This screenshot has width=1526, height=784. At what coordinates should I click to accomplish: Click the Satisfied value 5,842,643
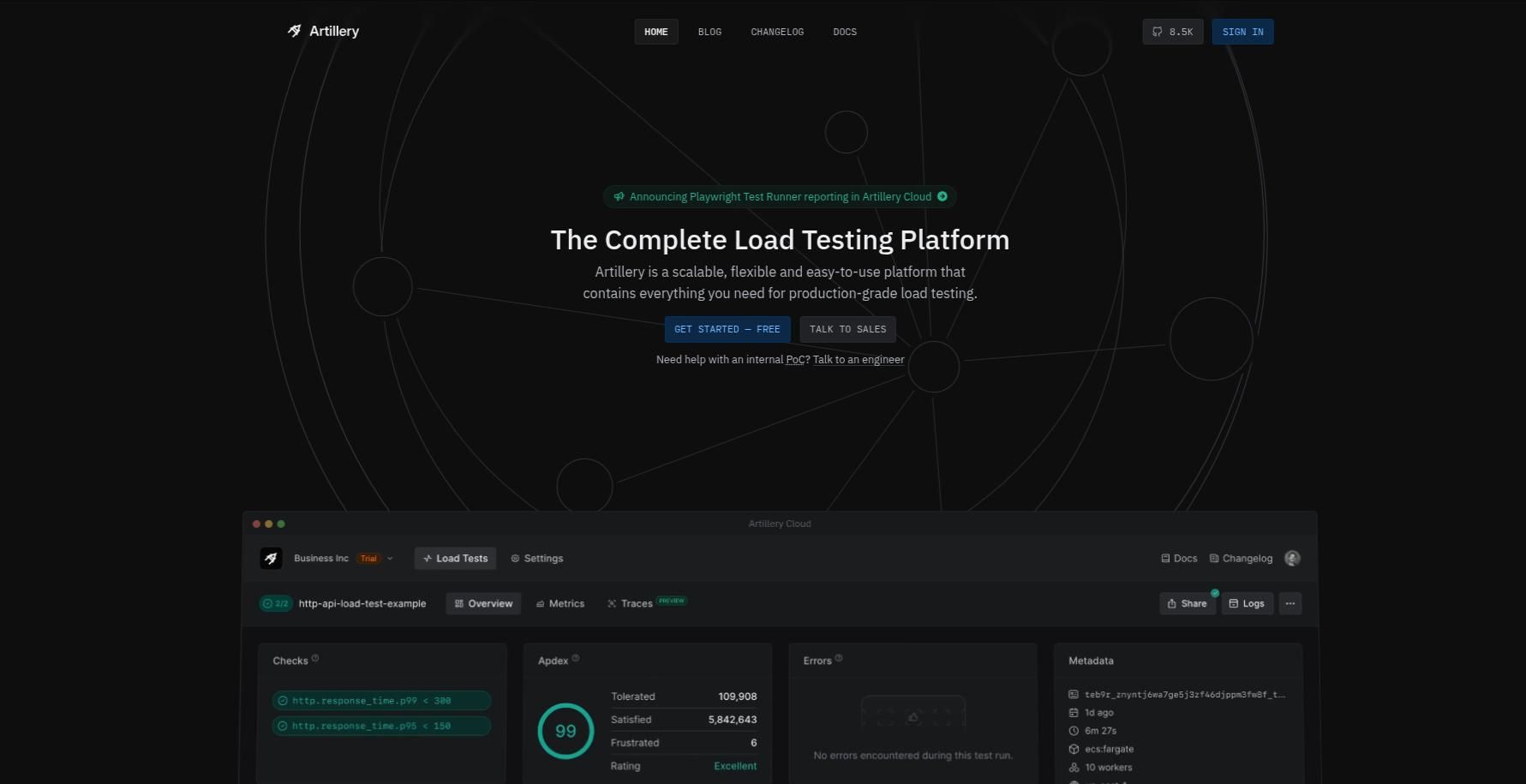tap(733, 720)
